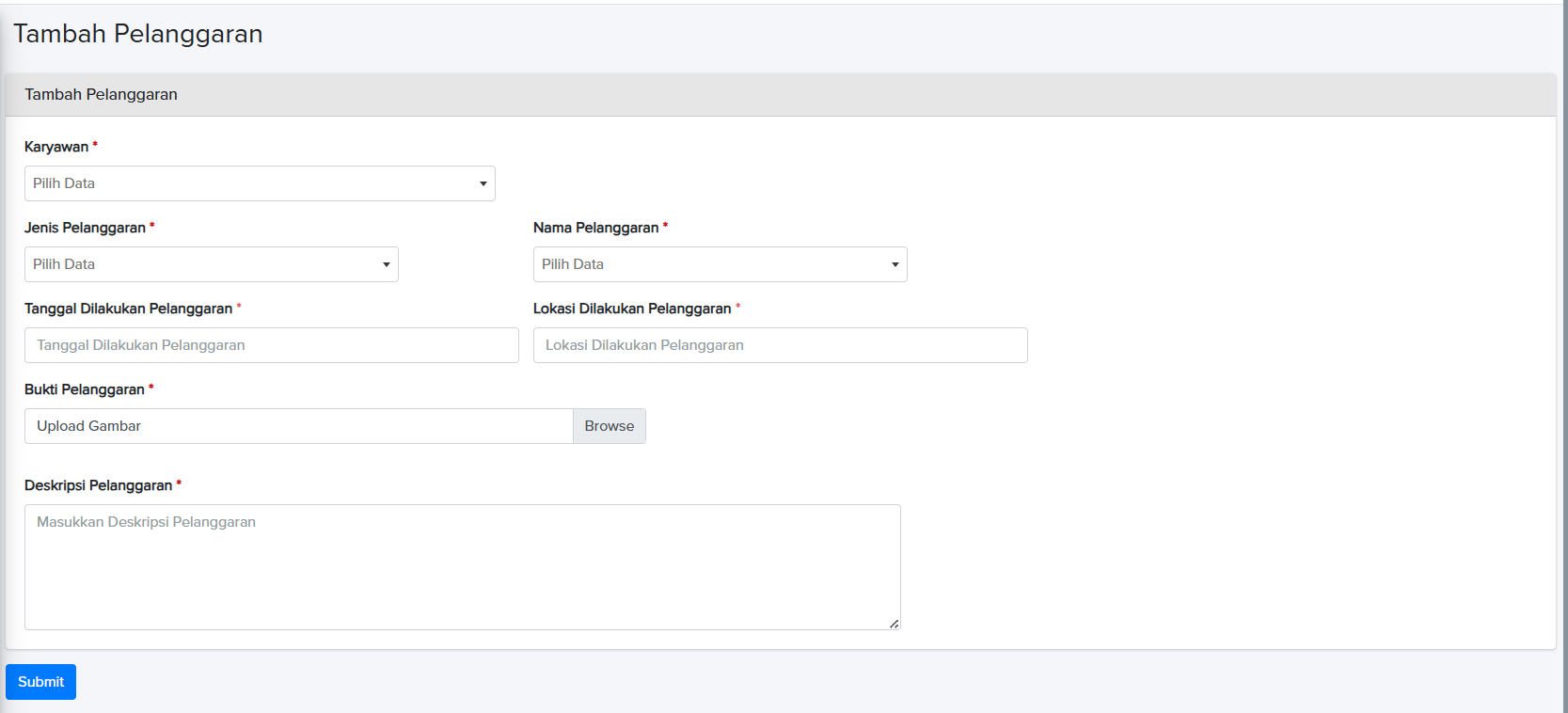Click the gray Tambah Pelanggaran card header
1568x713 pixels.
click(101, 94)
